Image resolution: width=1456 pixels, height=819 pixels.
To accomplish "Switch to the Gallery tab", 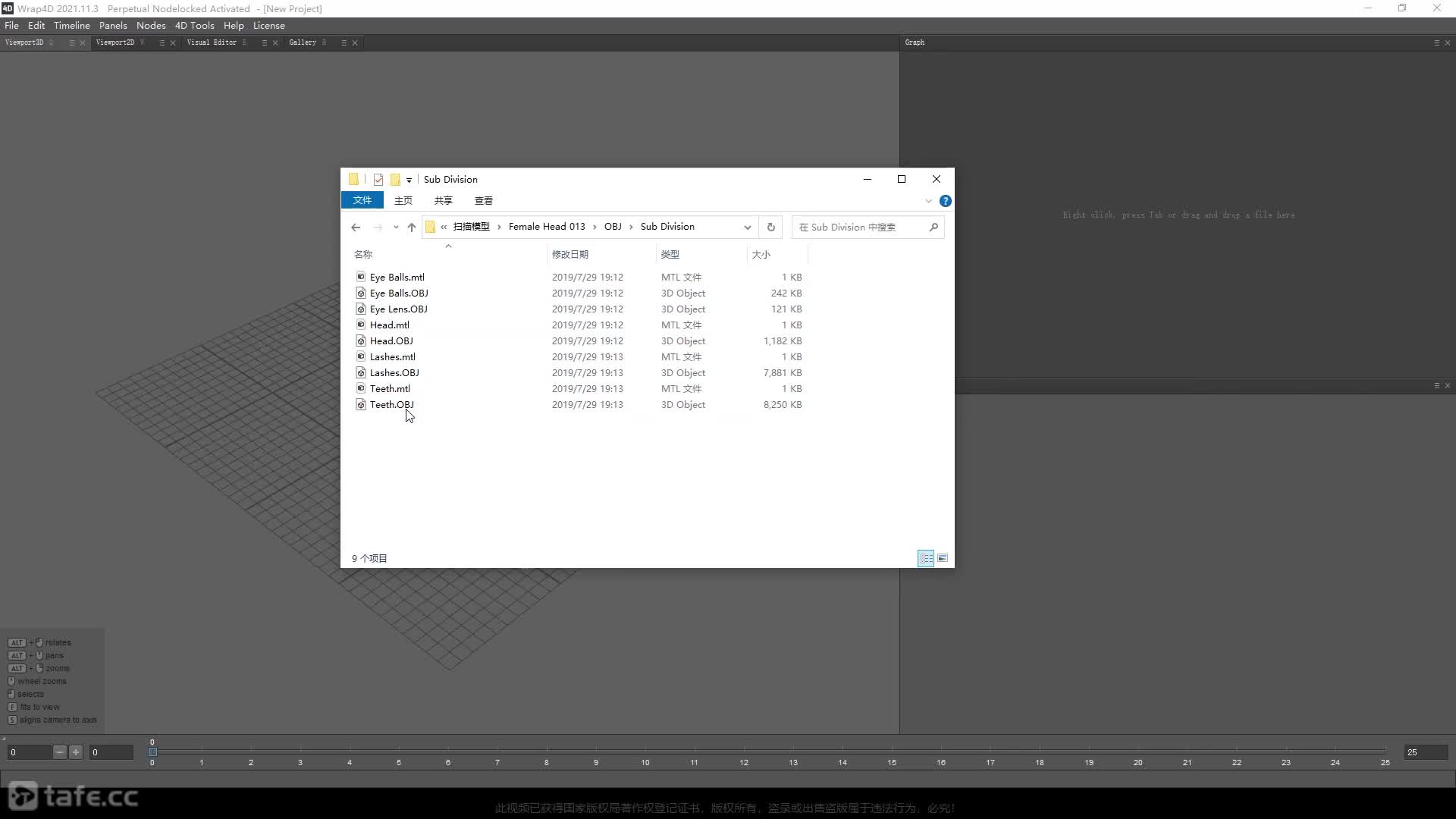I will tap(303, 42).
